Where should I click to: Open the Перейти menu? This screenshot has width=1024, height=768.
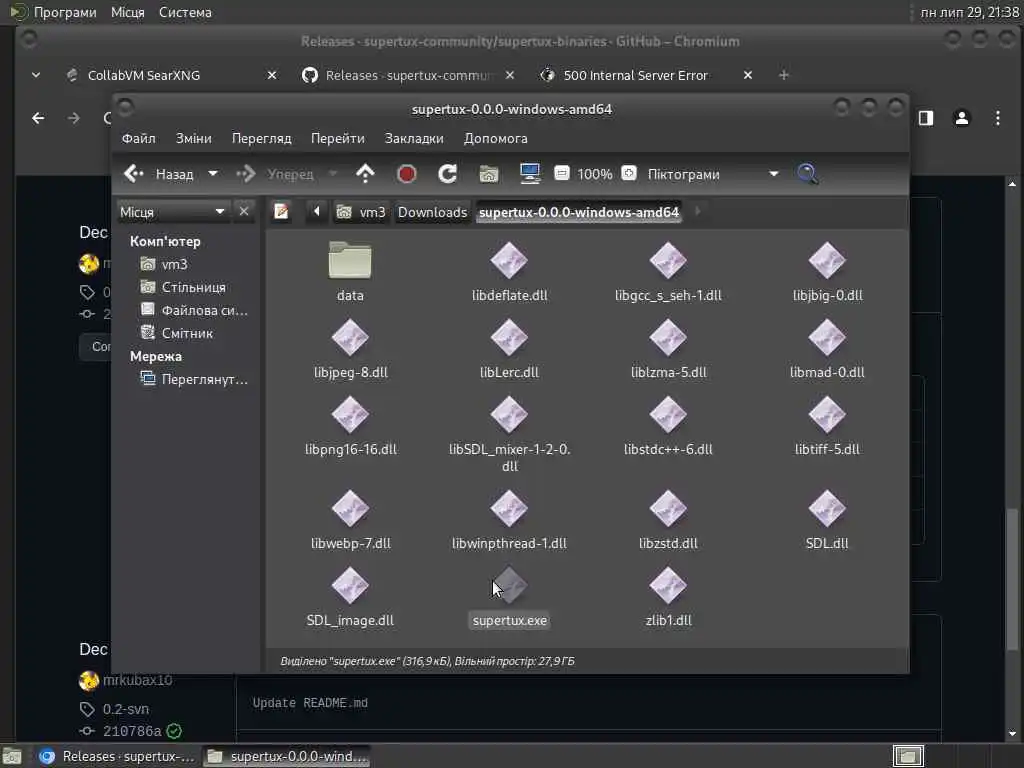[x=338, y=138]
